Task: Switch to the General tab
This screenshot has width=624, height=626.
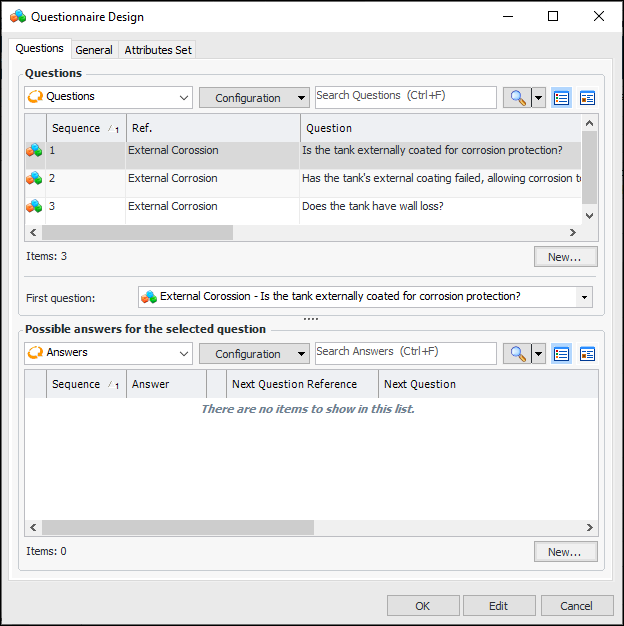Action: [x=94, y=50]
